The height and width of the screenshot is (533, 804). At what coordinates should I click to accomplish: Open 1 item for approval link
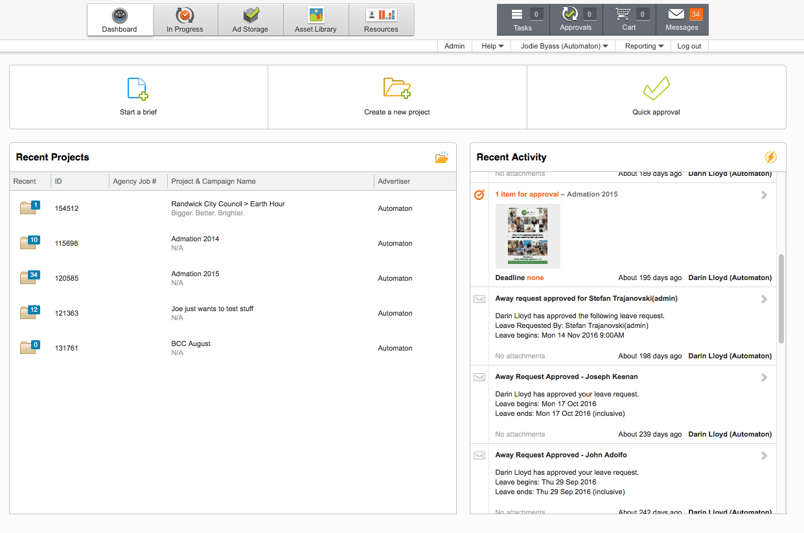click(x=527, y=194)
